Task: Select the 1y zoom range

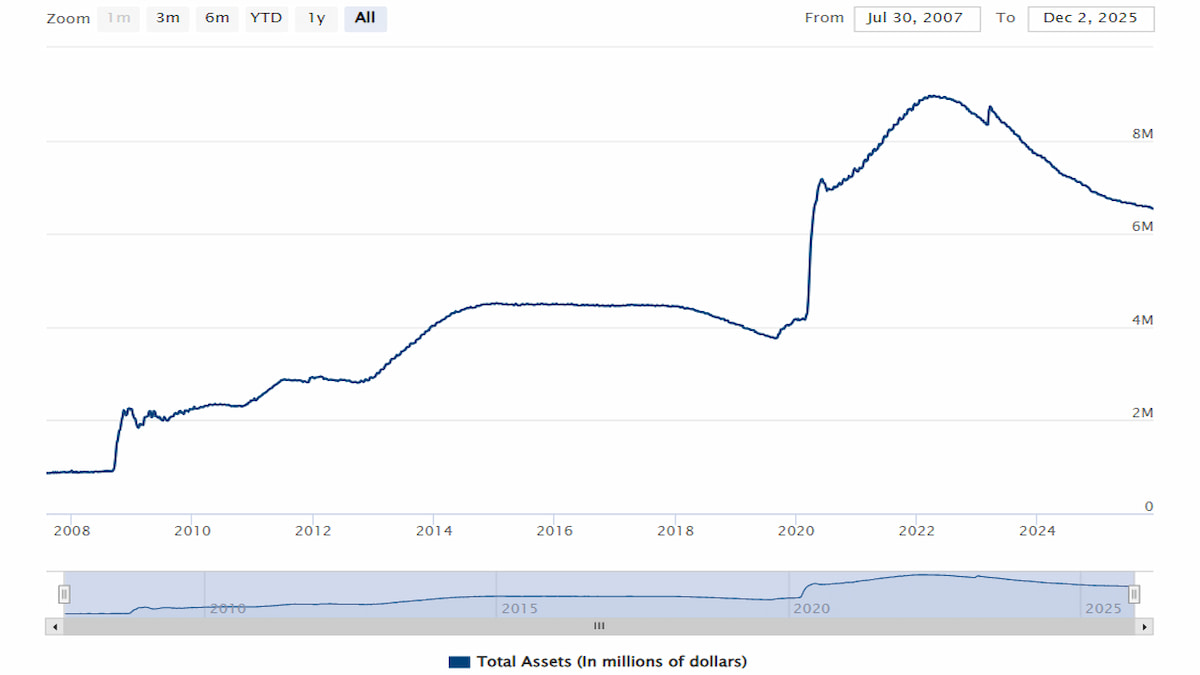Action: coord(316,18)
